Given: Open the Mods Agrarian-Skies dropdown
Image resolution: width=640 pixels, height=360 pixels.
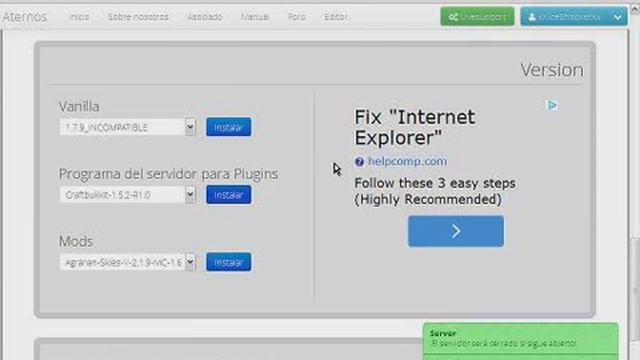Looking at the screenshot, I should pos(127,262).
